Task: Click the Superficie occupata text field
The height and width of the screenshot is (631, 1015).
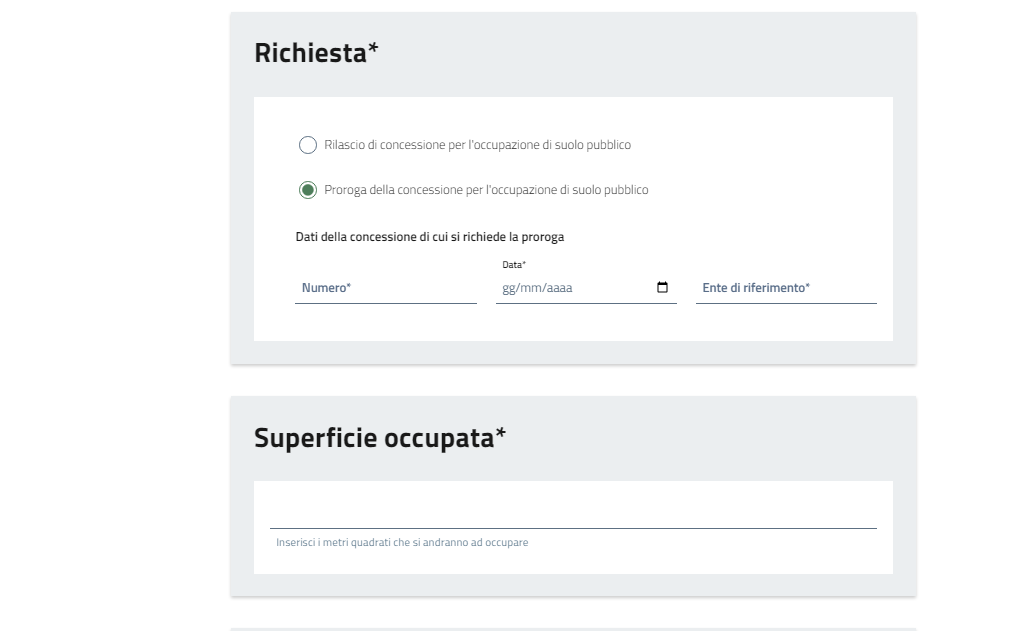Action: tap(573, 512)
